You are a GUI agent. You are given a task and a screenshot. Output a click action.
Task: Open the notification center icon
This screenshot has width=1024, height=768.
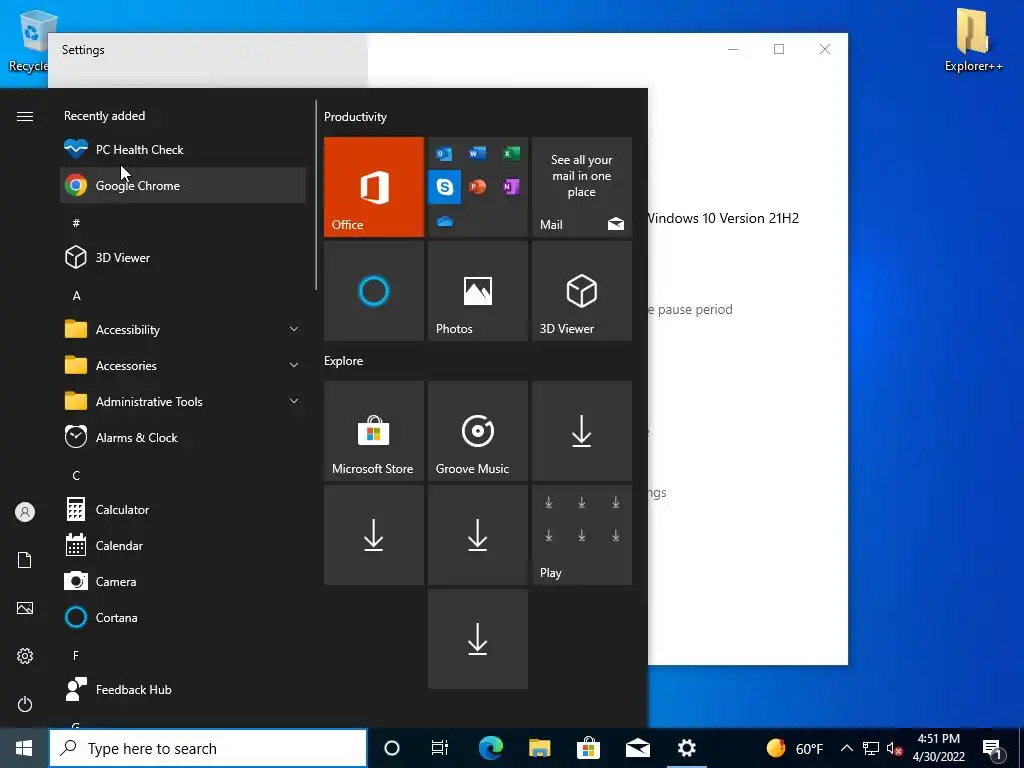[993, 748]
